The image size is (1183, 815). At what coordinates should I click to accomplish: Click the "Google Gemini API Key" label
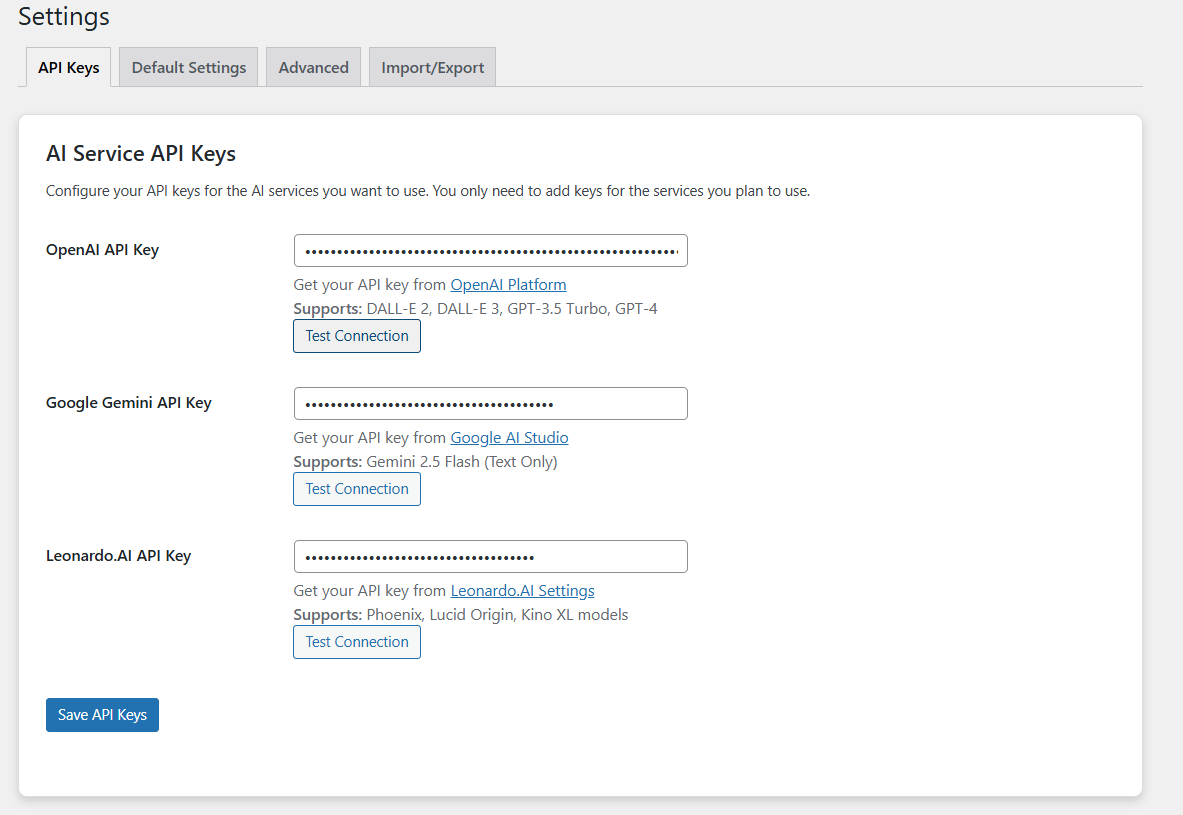click(x=129, y=403)
